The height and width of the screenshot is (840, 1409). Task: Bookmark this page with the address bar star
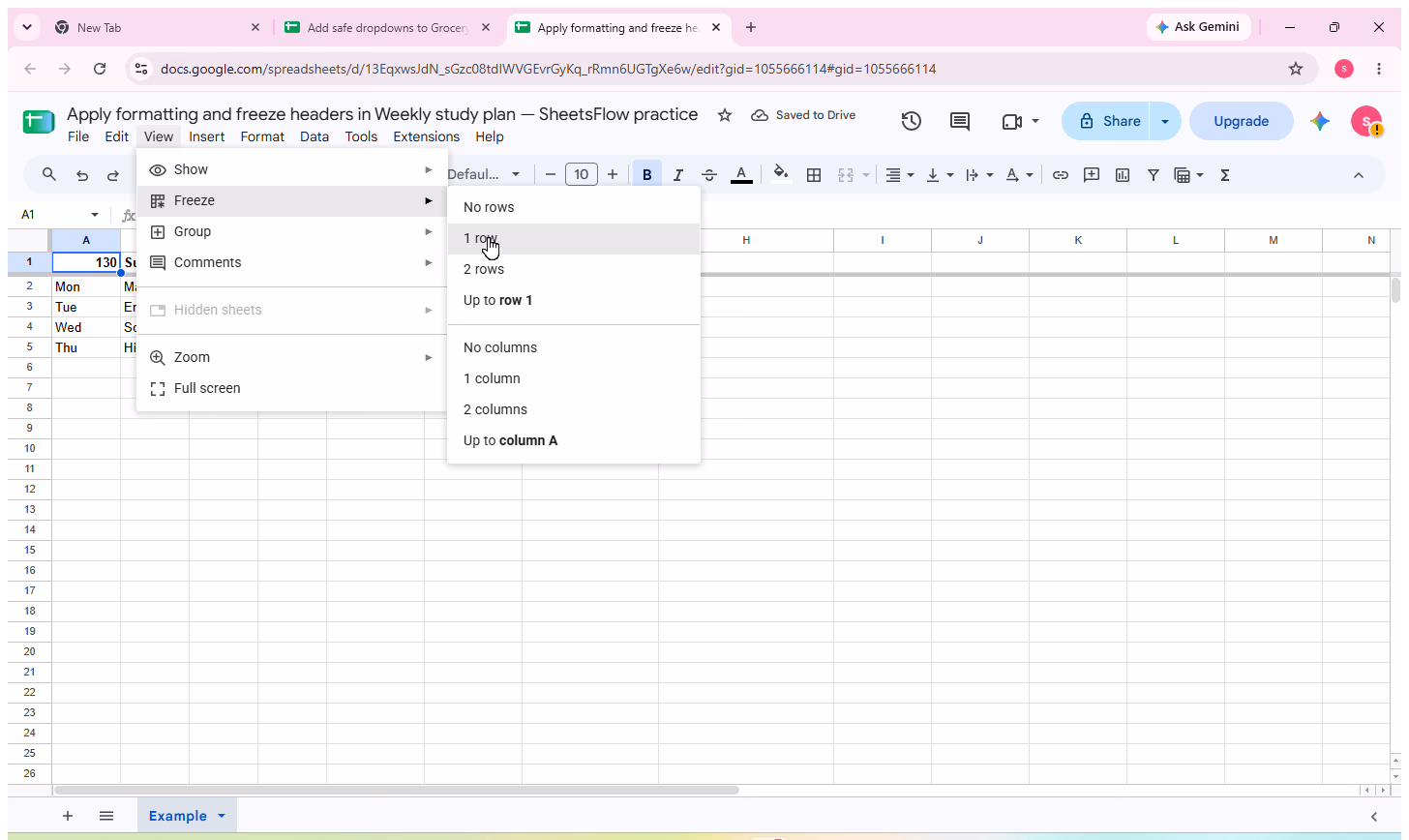(1296, 69)
